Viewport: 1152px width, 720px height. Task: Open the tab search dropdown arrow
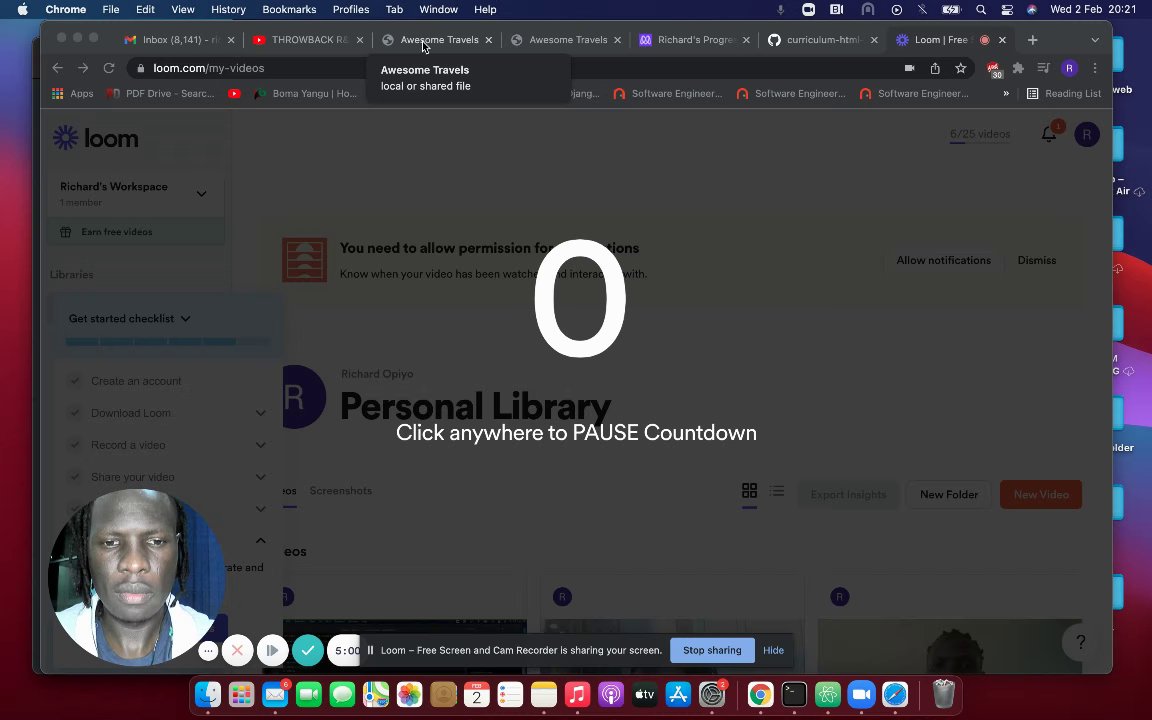pos(1095,40)
